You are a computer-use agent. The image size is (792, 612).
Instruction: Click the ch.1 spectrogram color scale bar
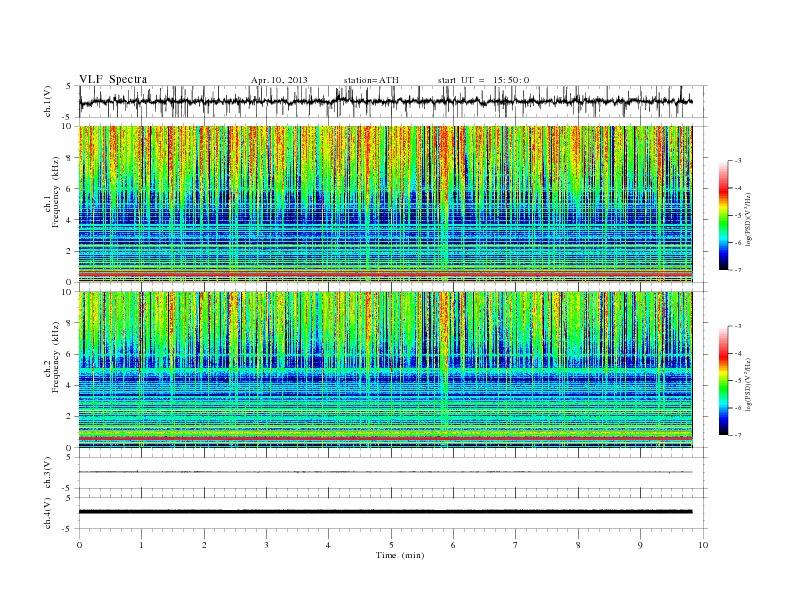click(x=723, y=215)
